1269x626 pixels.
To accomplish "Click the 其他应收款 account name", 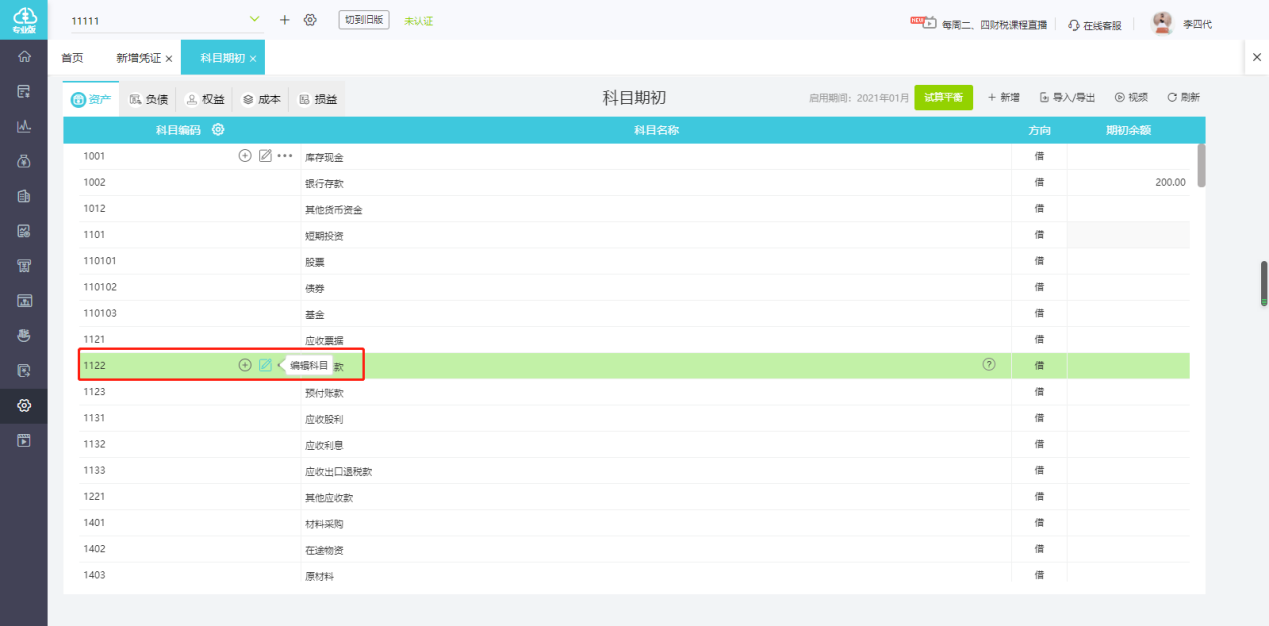I will [x=329, y=497].
